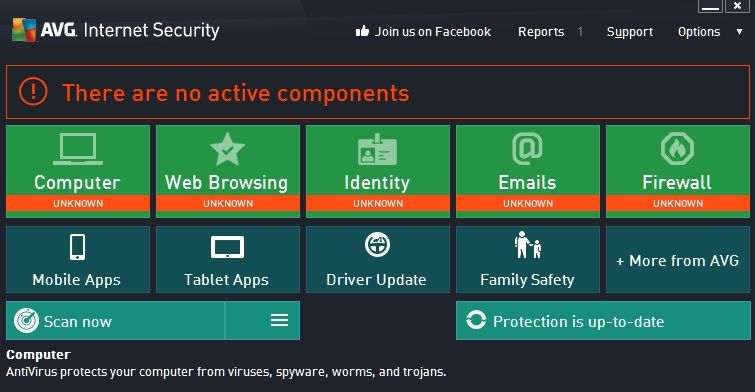Click Protection is up-to-date button
Screen dimensions: 755x392
[603, 321]
